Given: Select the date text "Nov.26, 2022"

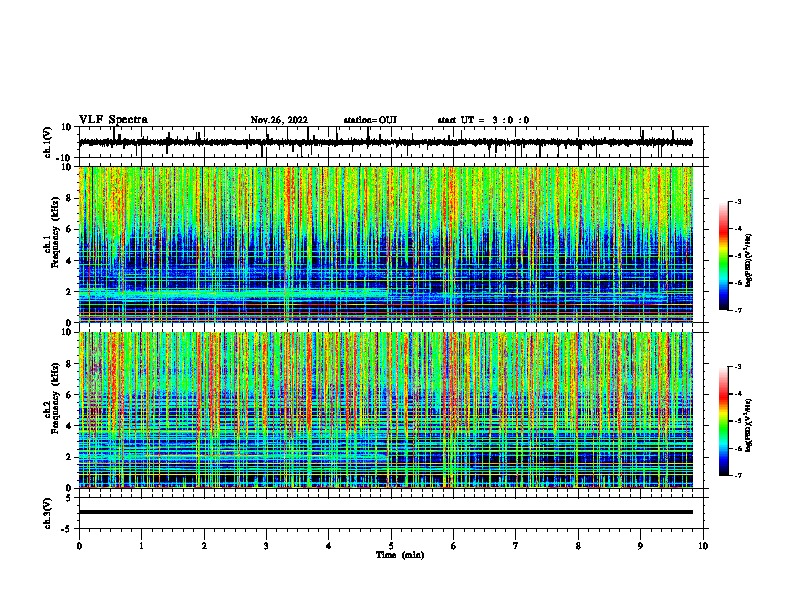Looking at the screenshot, I should [279, 120].
